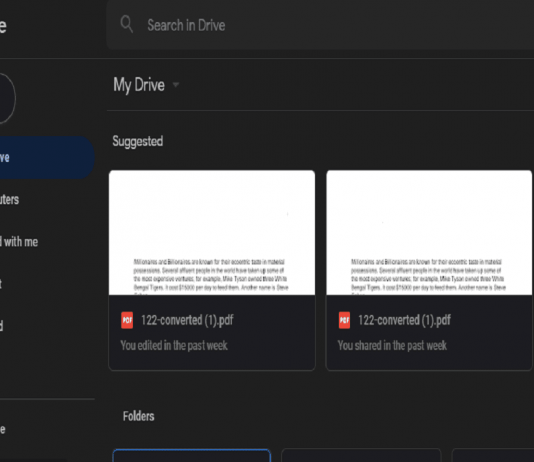
Task: Click the Suggested section label
Action: pos(138,141)
